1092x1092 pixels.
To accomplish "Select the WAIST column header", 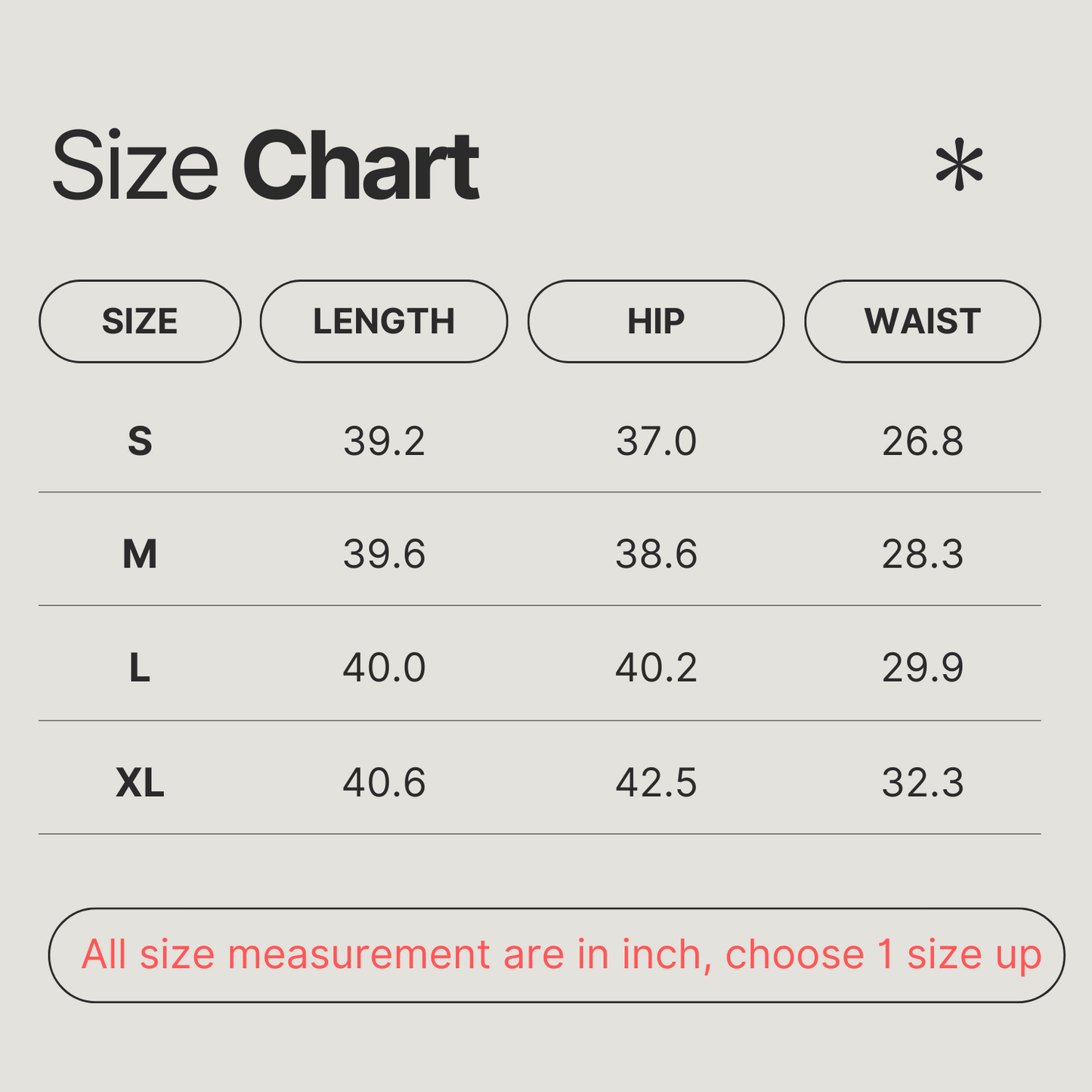I will [923, 322].
